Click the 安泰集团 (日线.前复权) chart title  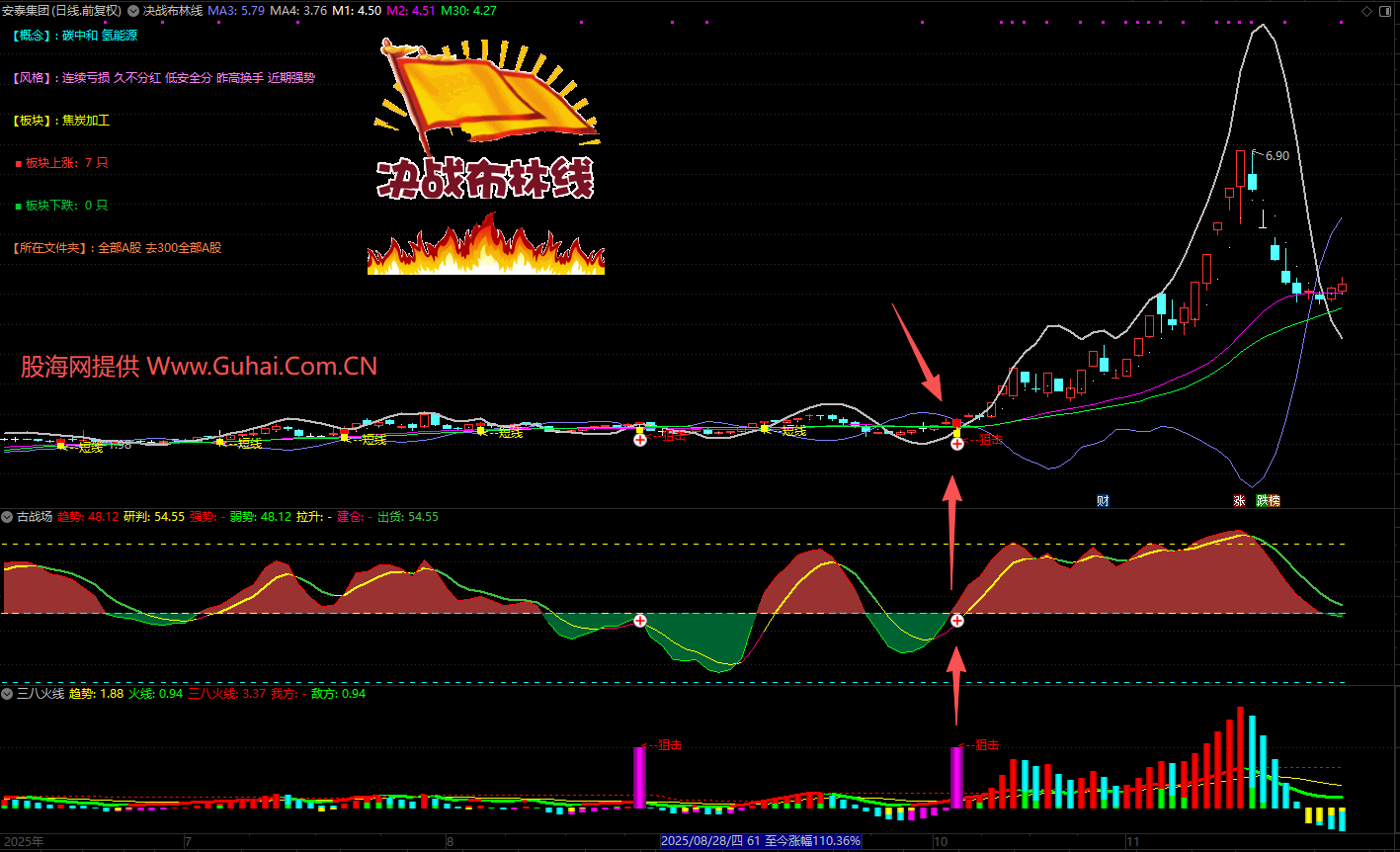(62, 11)
